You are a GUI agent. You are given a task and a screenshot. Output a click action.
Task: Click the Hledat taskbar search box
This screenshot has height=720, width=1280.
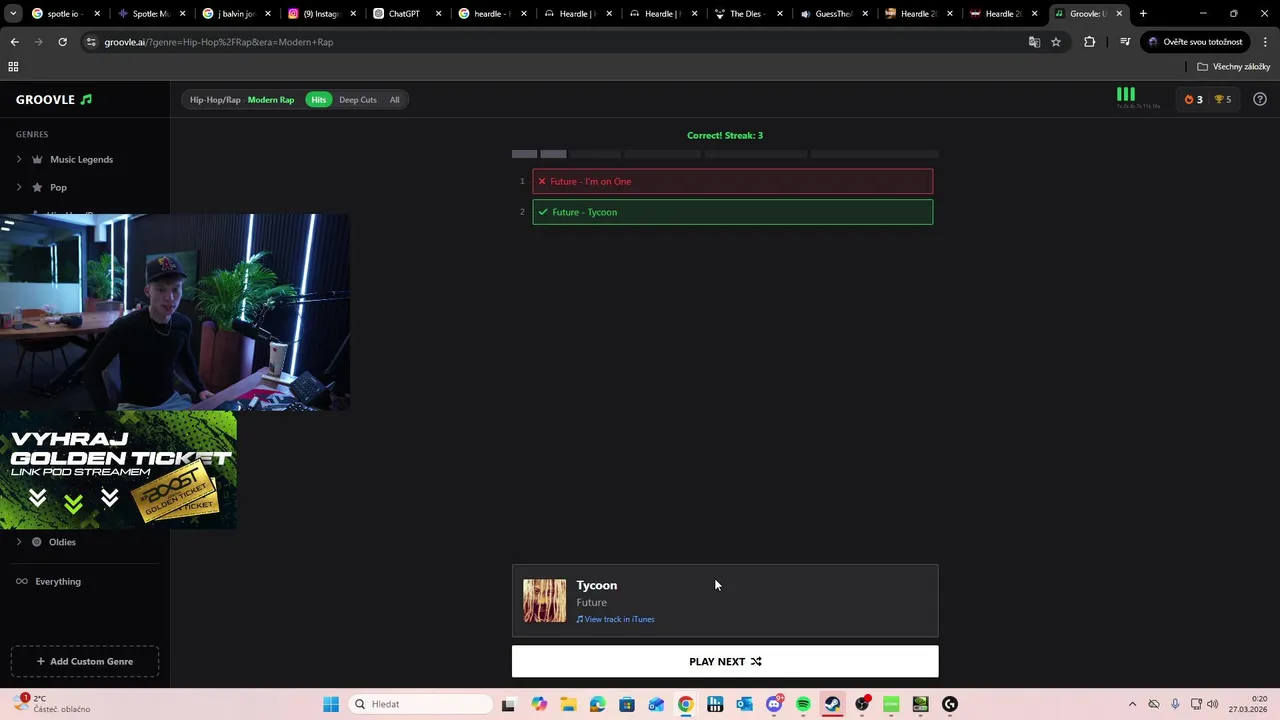click(421, 704)
